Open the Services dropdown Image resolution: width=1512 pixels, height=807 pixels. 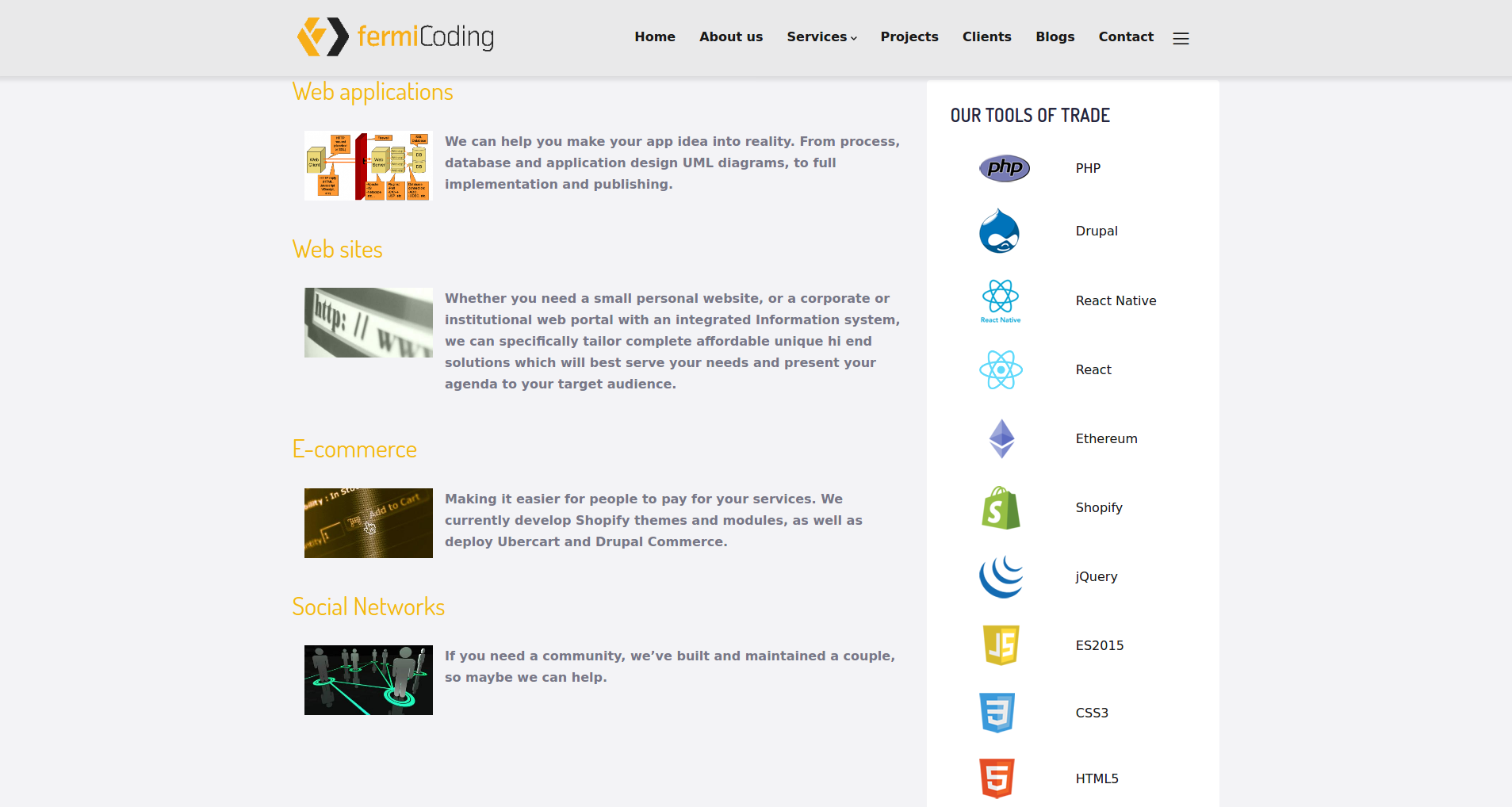tap(821, 36)
